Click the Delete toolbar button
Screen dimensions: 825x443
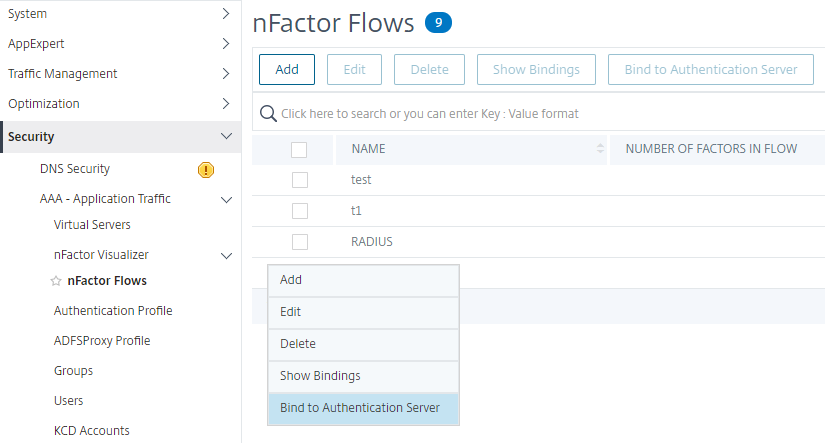click(429, 69)
